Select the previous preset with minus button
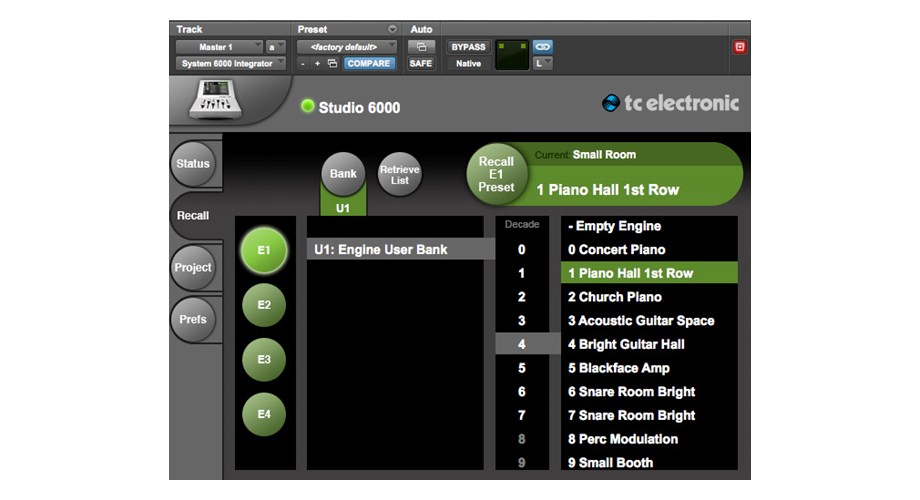Screen dimensions: 920x500 point(303,63)
